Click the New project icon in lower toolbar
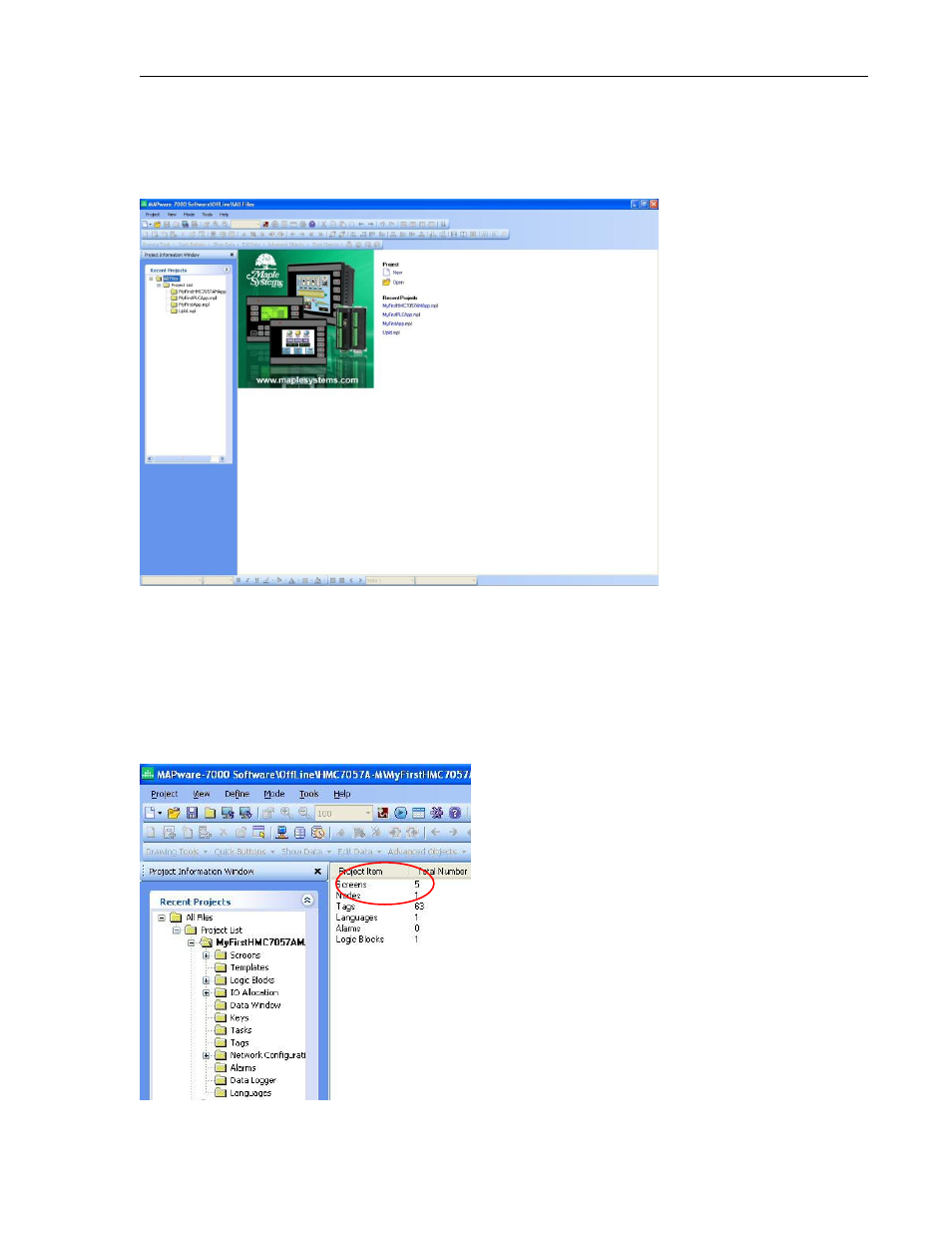The height and width of the screenshot is (1233, 952). [151, 813]
